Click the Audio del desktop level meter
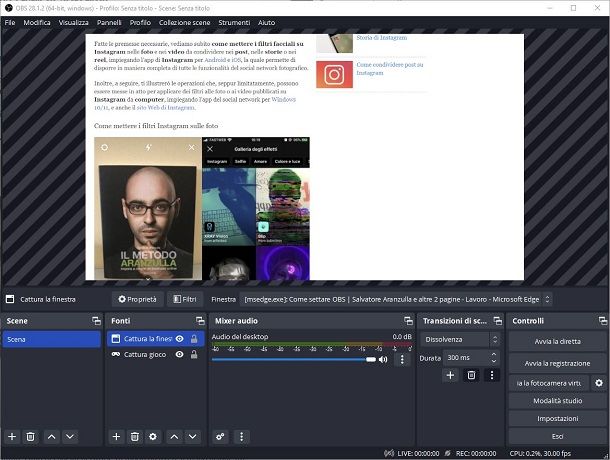610x460 pixels. pyautogui.click(x=312, y=344)
